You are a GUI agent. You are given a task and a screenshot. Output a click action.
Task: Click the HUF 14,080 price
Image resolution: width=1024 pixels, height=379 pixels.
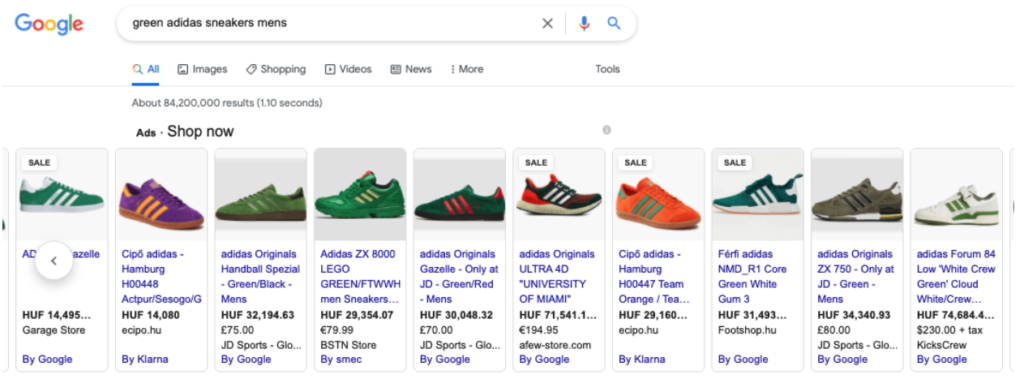coord(150,315)
